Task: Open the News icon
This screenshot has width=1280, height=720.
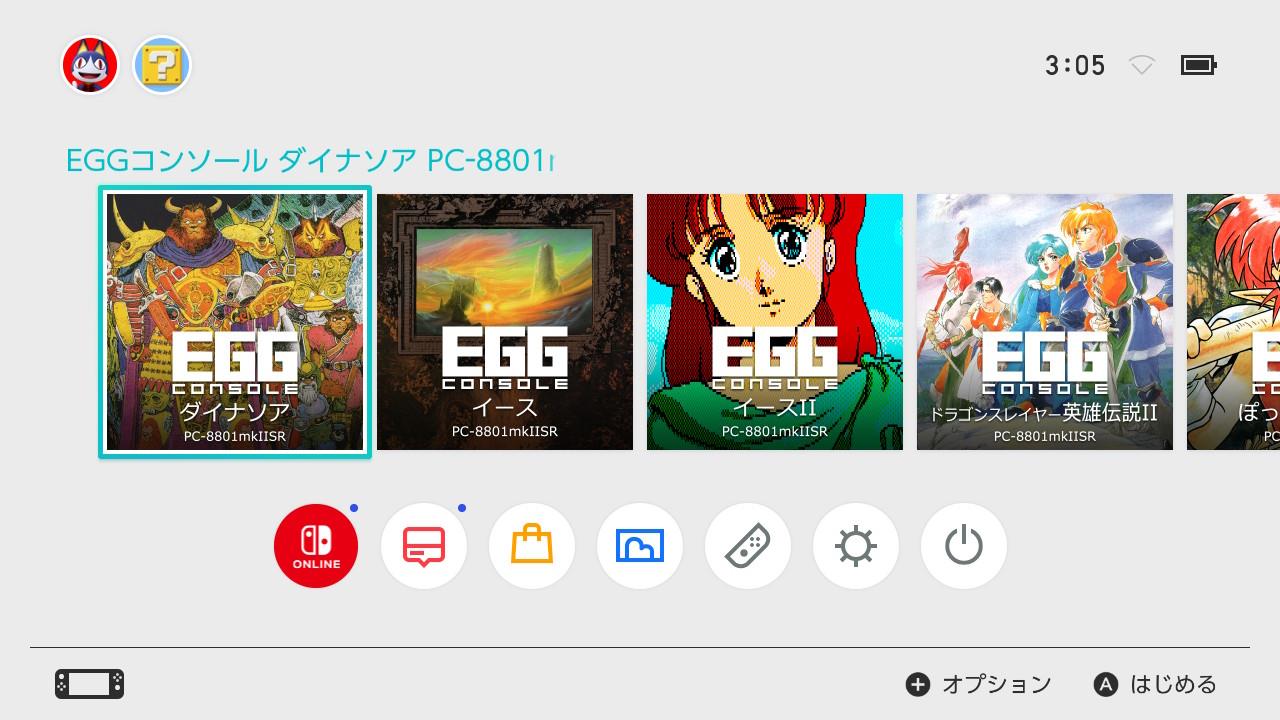Action: click(424, 546)
